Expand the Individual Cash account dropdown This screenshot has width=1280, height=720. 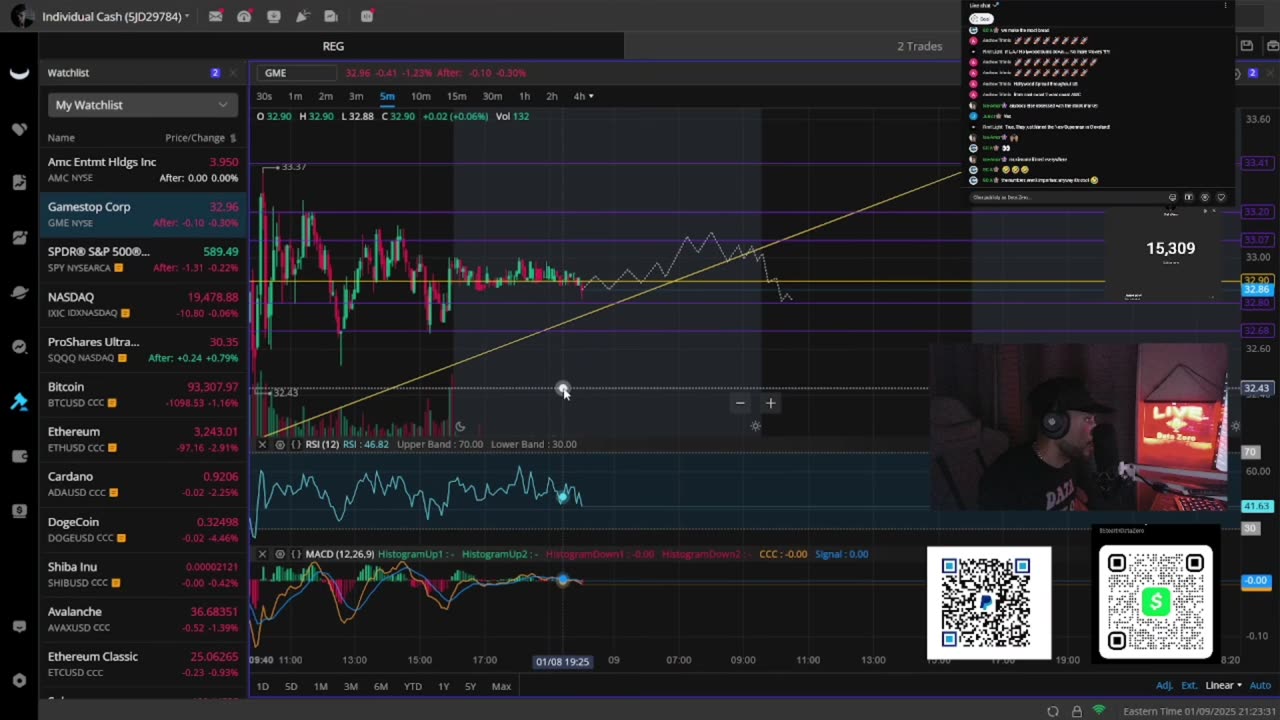click(x=187, y=17)
